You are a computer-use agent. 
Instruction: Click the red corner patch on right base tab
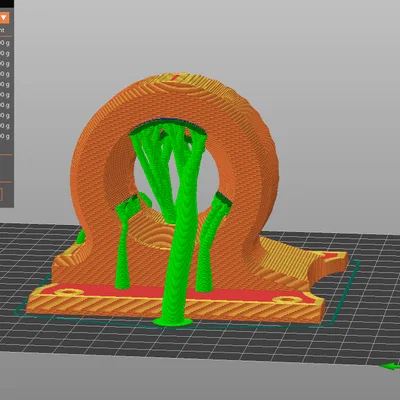(332, 256)
